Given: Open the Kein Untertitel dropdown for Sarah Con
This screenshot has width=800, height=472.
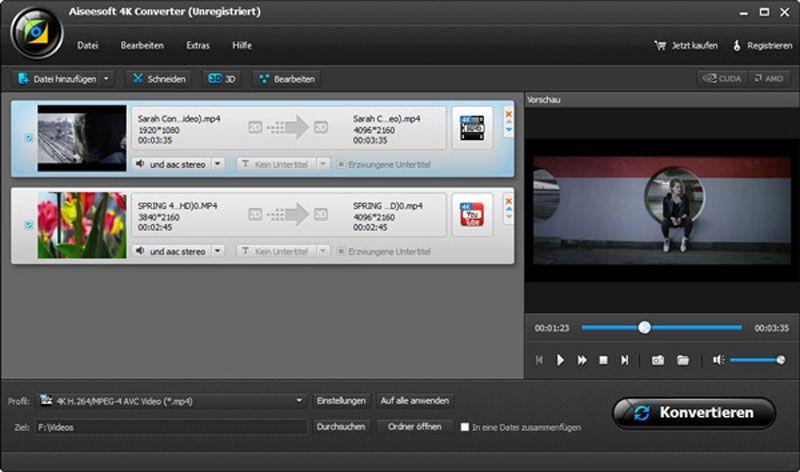Looking at the screenshot, I should (323, 164).
